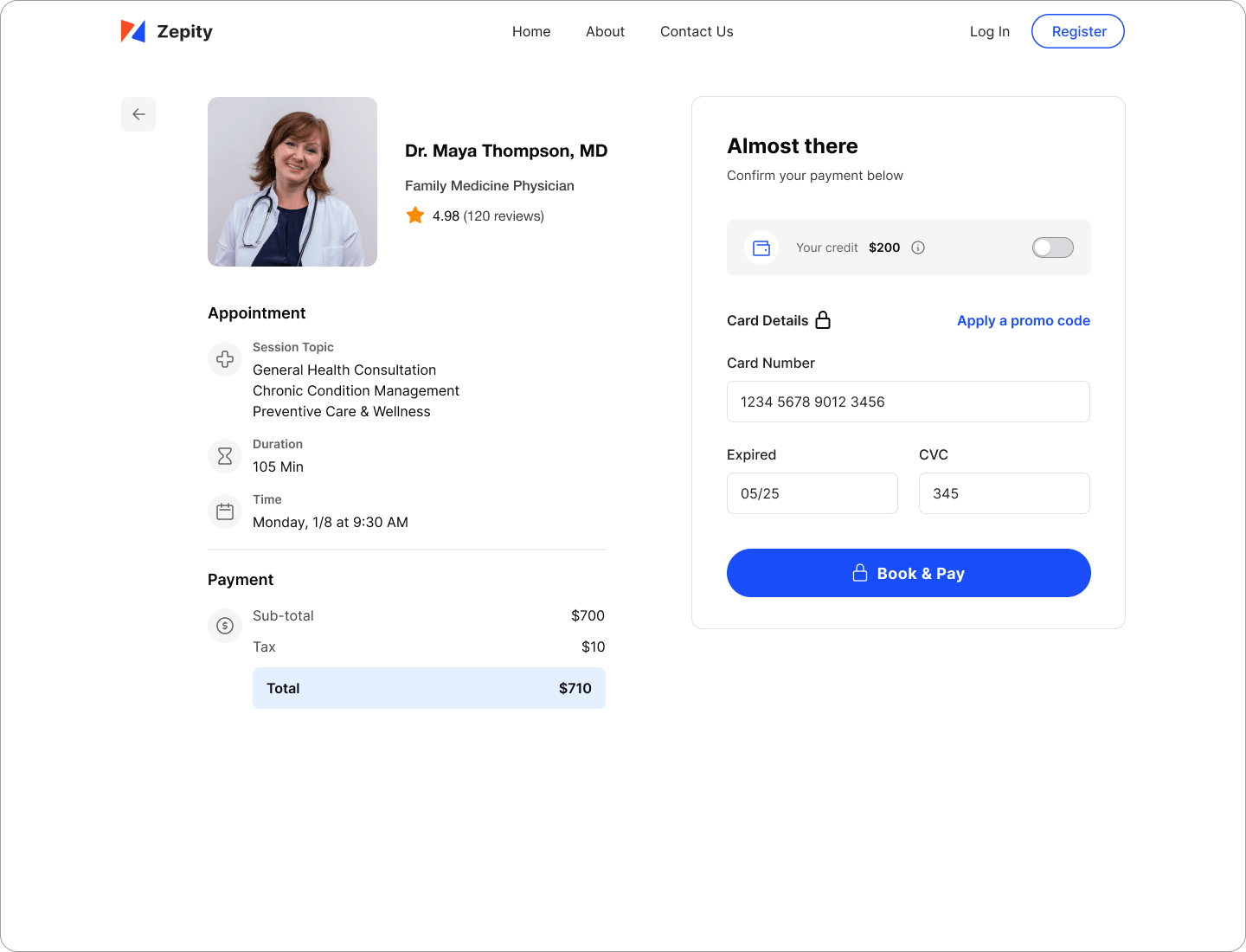The image size is (1246, 952).
Task: Click the wallet icon beside Your credit
Action: tap(761, 248)
